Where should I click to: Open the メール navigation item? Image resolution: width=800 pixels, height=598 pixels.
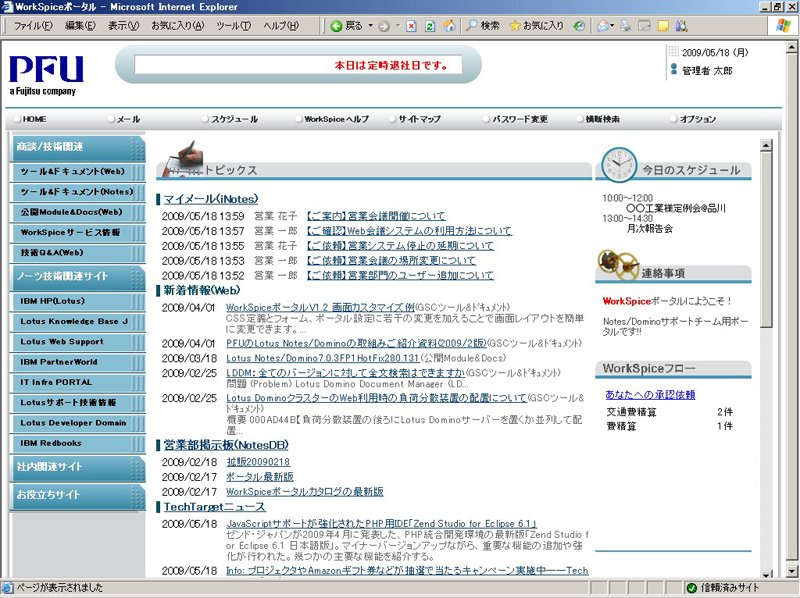pyautogui.click(x=128, y=119)
